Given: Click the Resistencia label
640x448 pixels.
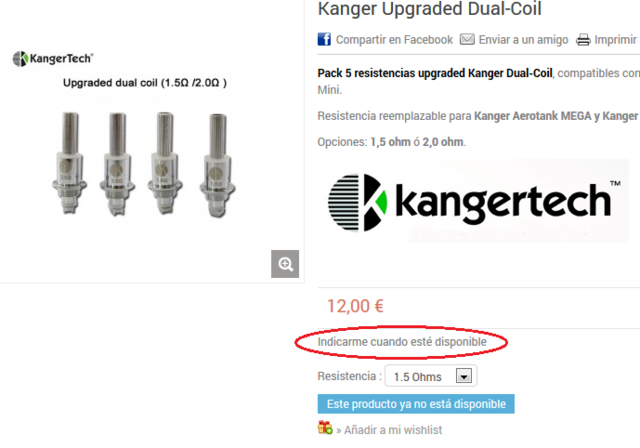Looking at the screenshot, I should (x=349, y=376).
